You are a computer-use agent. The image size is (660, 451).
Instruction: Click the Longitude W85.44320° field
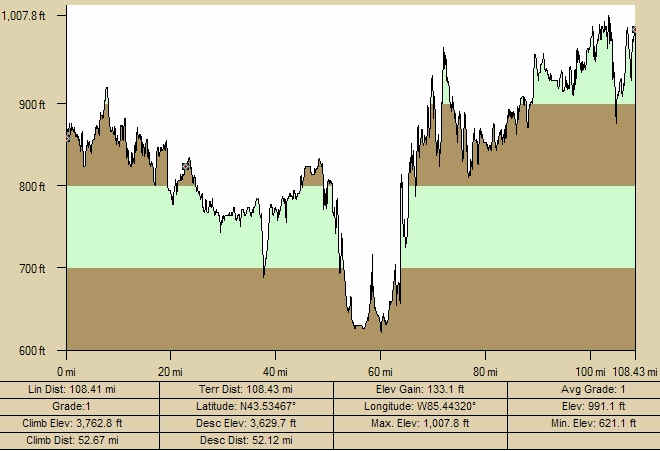coord(420,406)
